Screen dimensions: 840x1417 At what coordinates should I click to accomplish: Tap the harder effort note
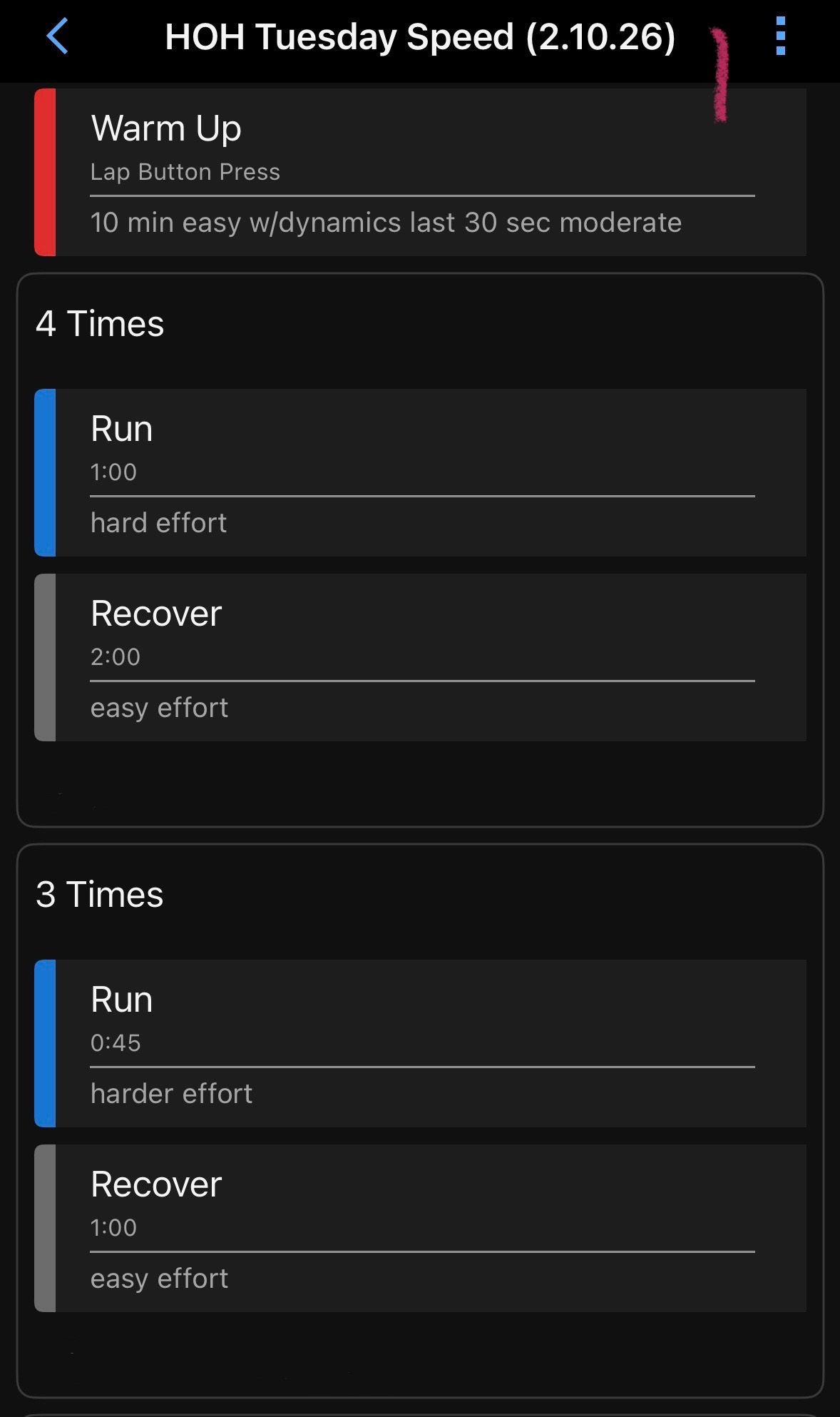pos(171,1094)
